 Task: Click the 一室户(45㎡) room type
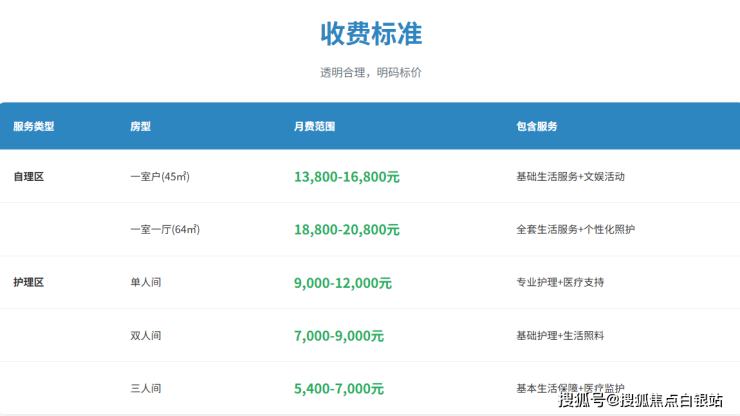pos(160,177)
